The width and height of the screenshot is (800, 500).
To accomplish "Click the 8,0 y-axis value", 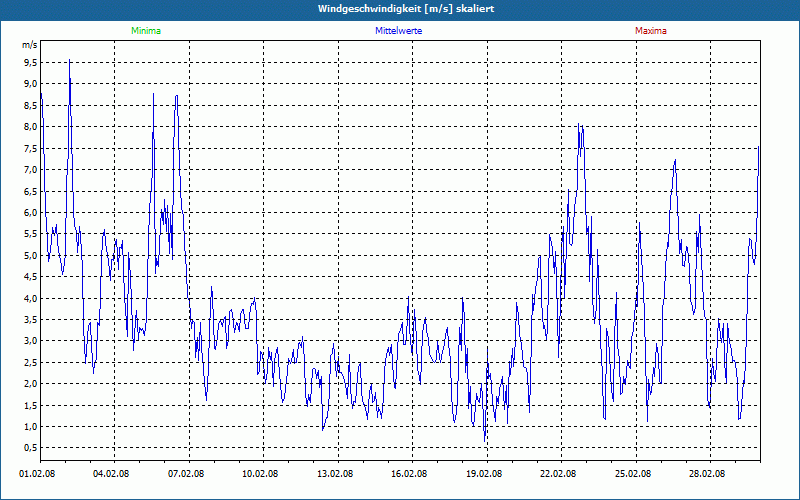I will pyautogui.click(x=31, y=127).
